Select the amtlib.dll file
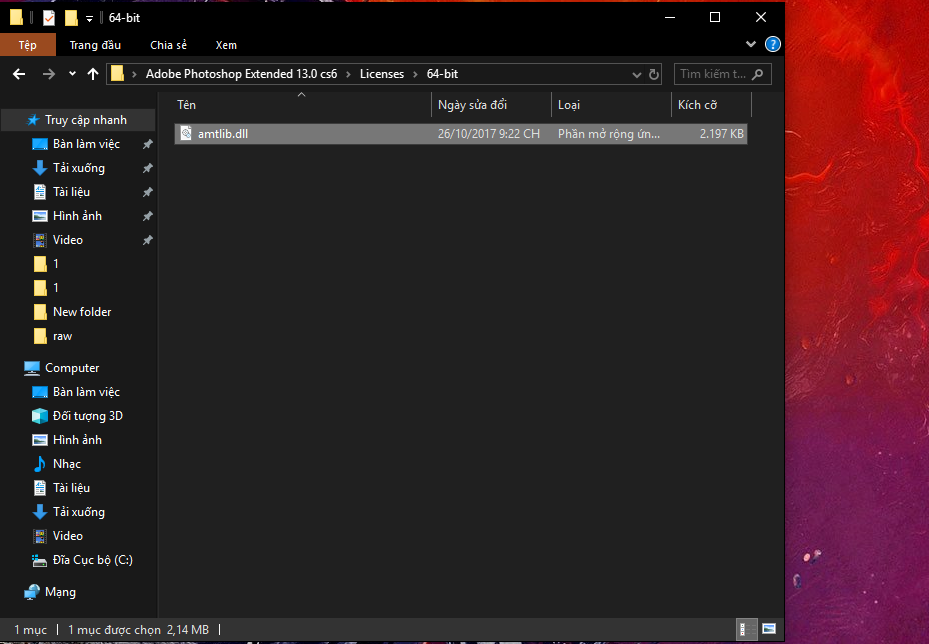The width and height of the screenshot is (929, 644). tap(222, 134)
